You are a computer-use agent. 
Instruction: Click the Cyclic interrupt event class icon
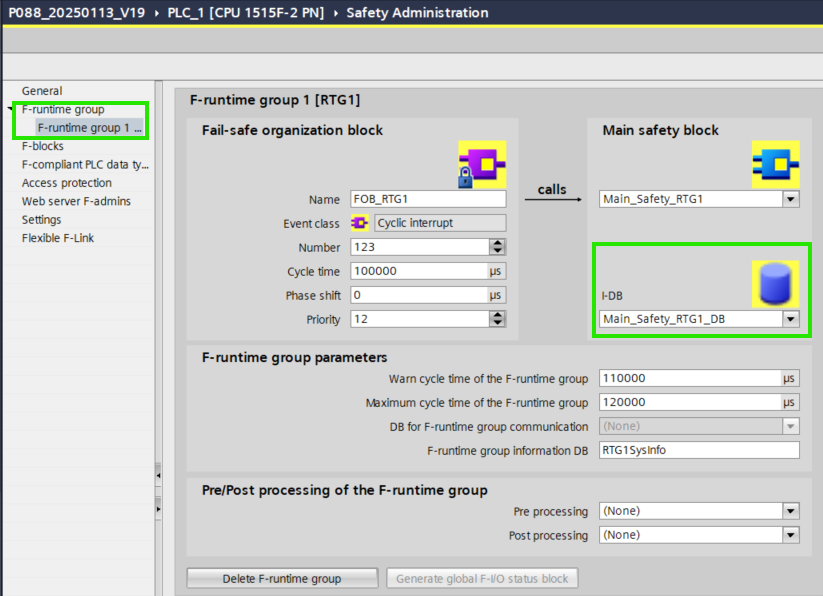[360, 223]
